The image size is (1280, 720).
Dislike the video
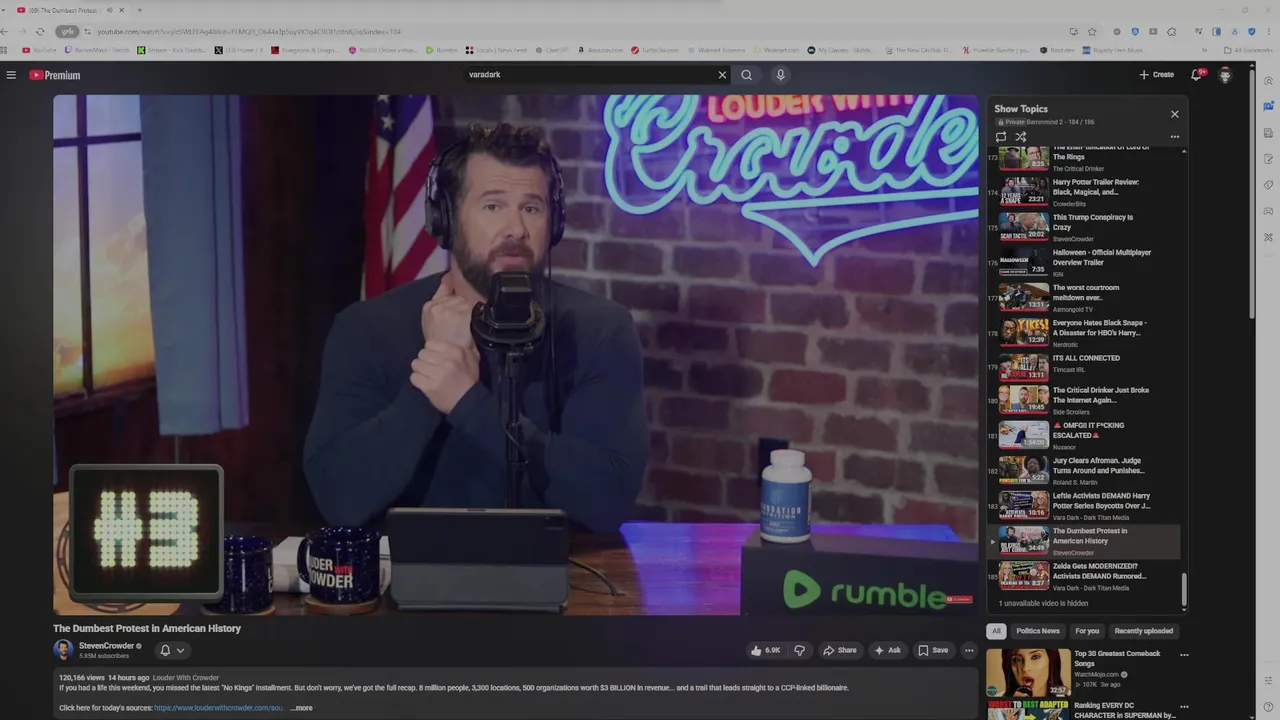point(799,650)
